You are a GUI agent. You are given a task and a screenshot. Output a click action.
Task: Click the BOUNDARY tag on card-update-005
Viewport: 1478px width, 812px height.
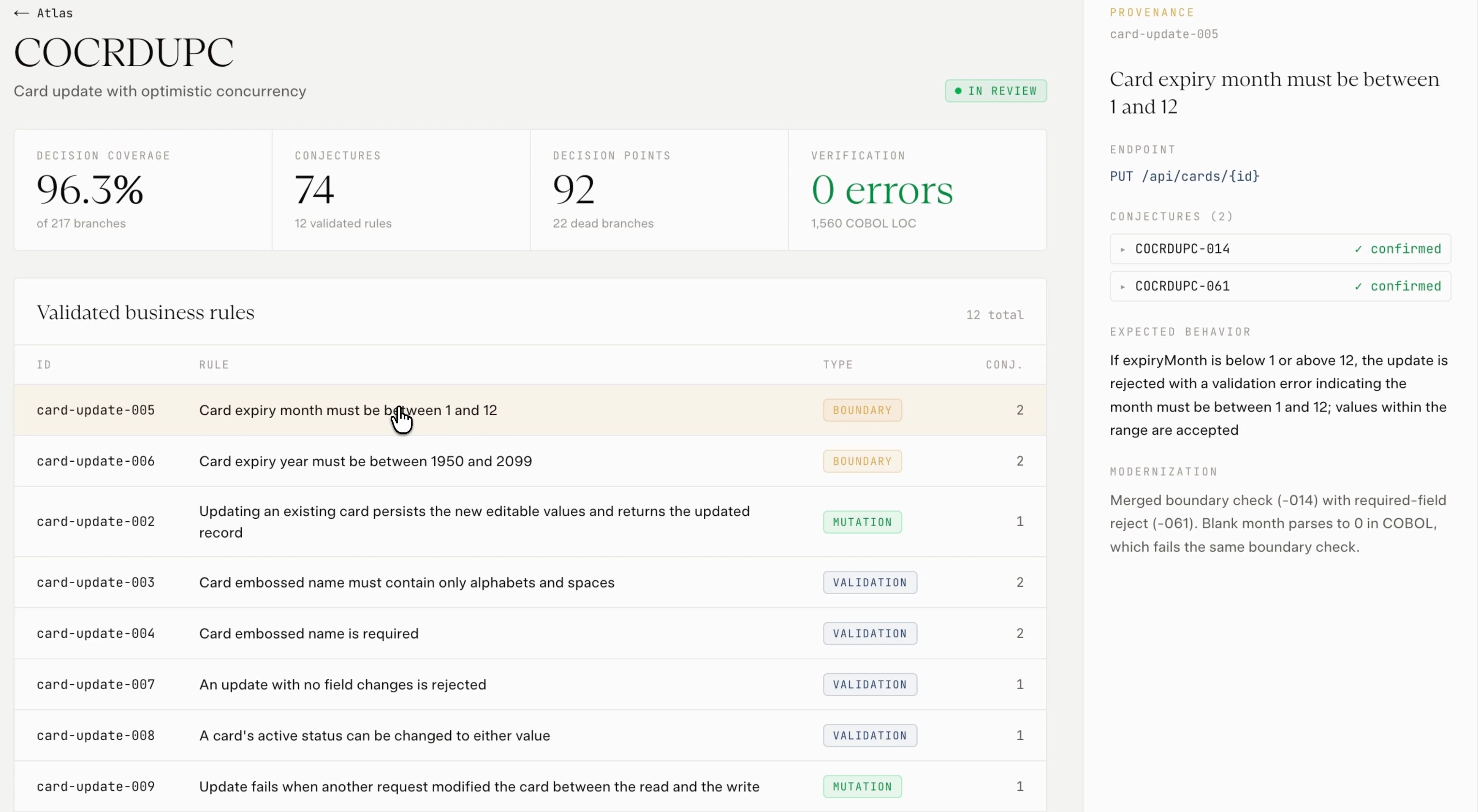(862, 410)
